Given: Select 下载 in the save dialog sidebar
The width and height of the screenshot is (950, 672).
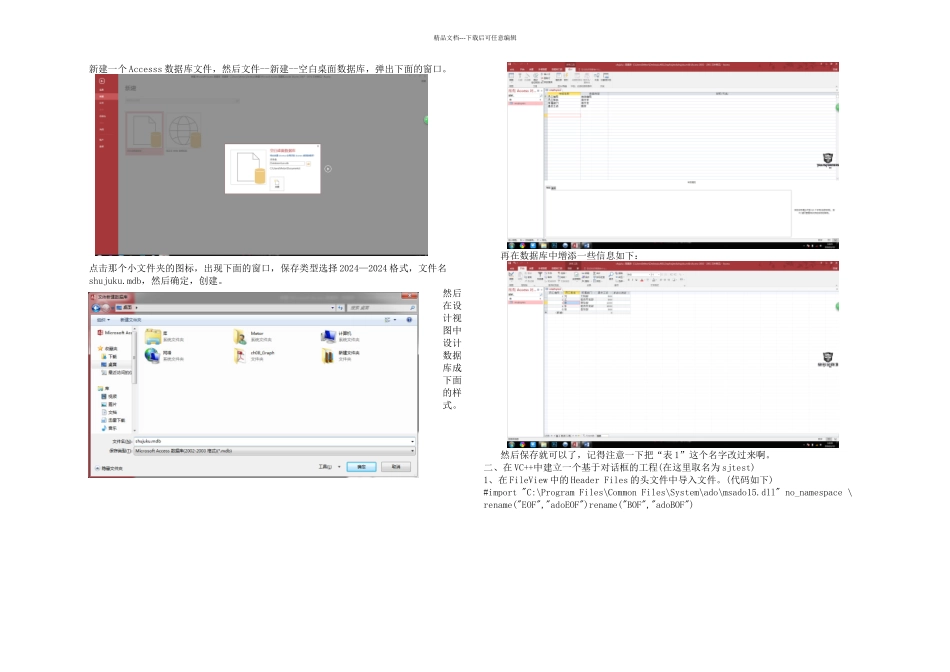Looking at the screenshot, I should coord(110,356).
